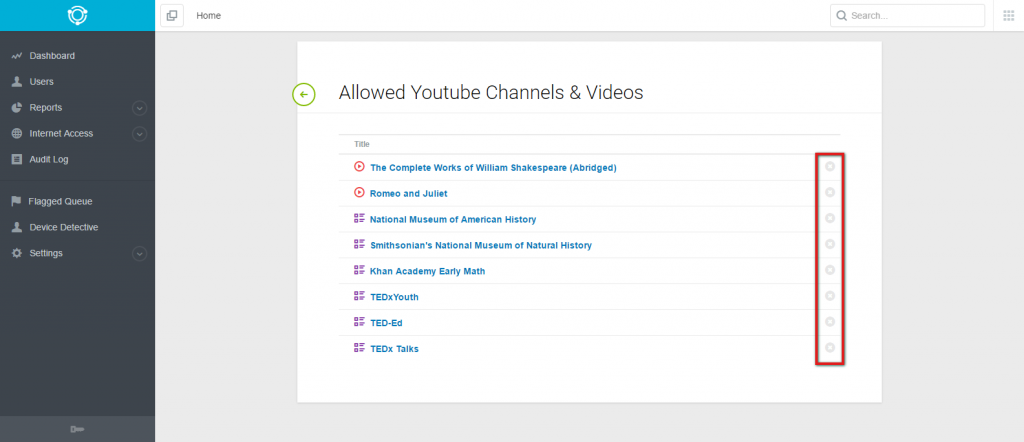Click the video icon beside Complete Works of Shakespeare
This screenshot has height=442, width=1024.
point(359,166)
